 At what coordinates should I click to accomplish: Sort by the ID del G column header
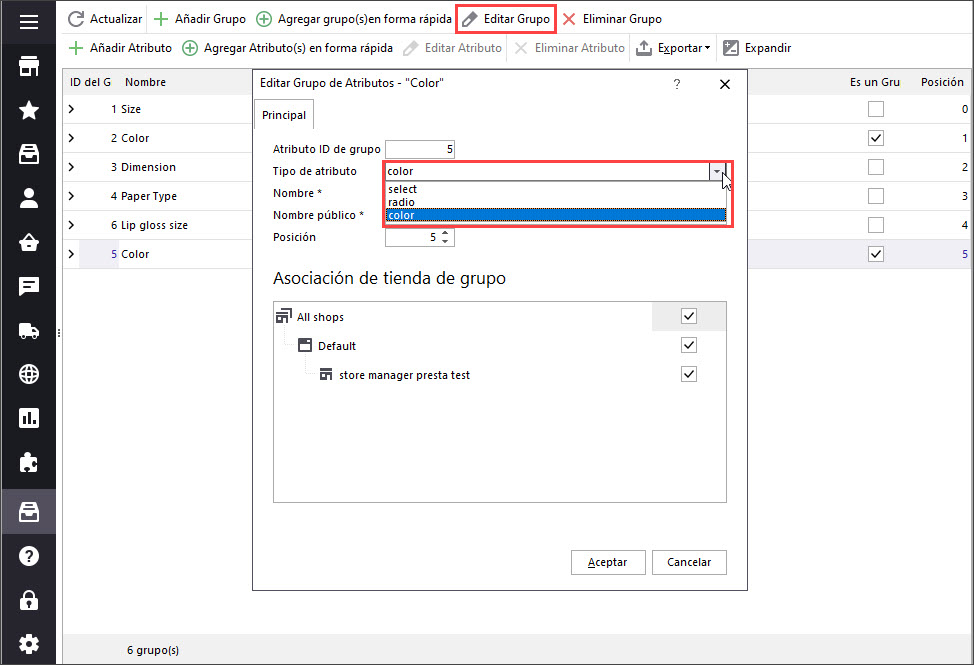pyautogui.click(x=90, y=82)
